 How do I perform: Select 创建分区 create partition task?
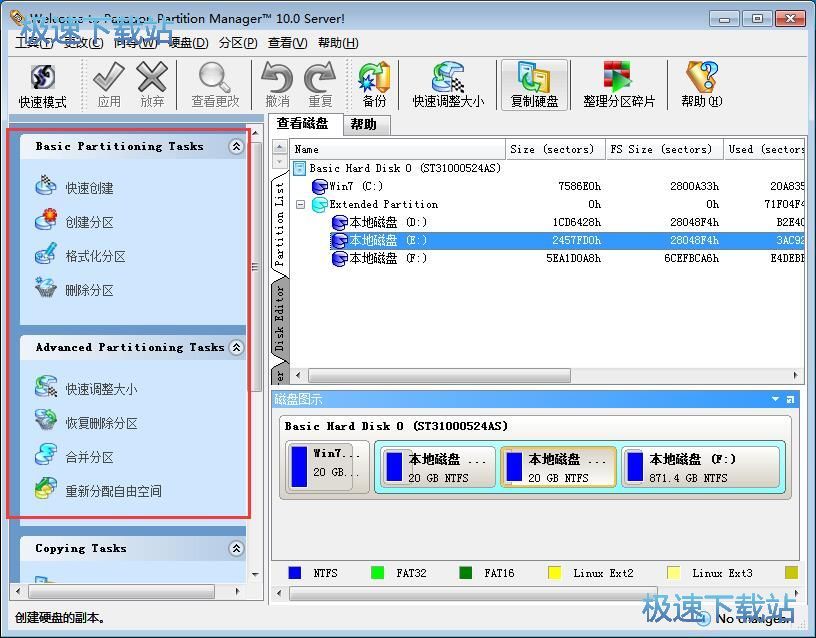74,221
